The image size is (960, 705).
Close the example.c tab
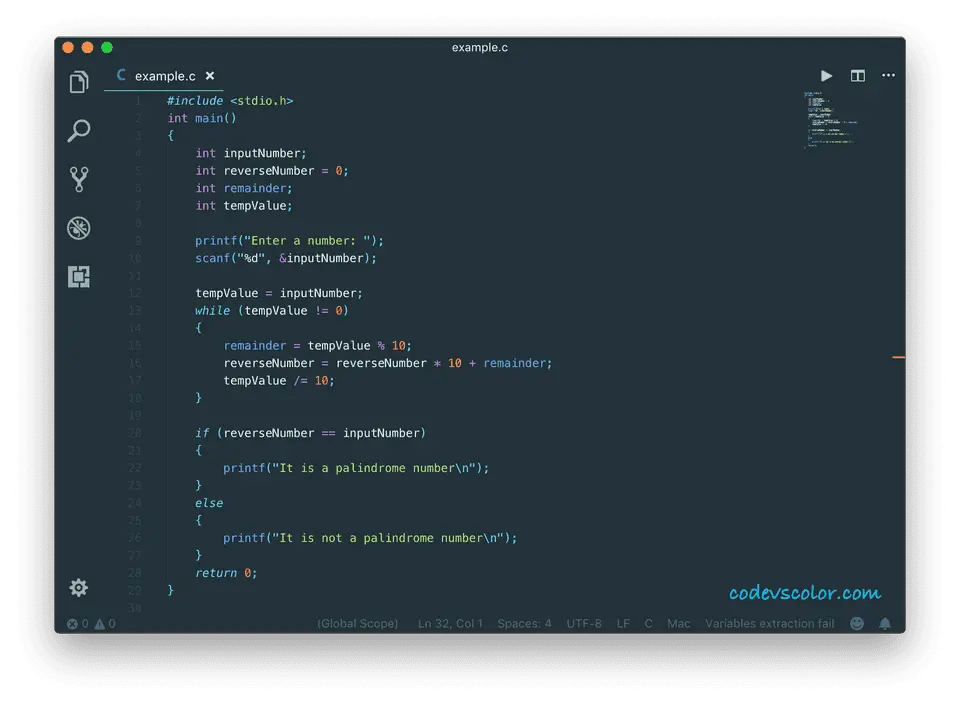click(x=210, y=76)
